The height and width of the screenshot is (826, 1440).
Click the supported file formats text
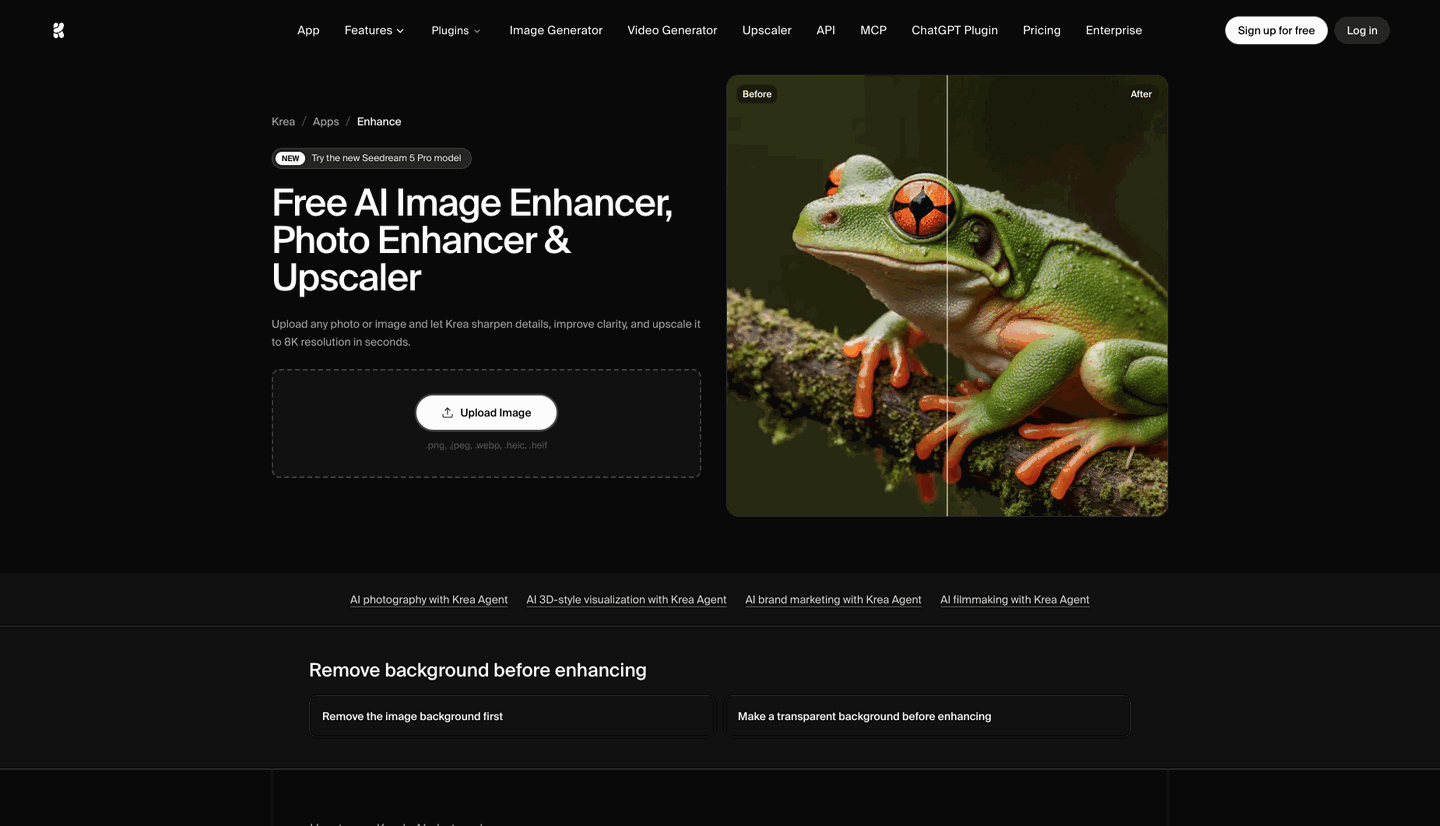[486, 445]
